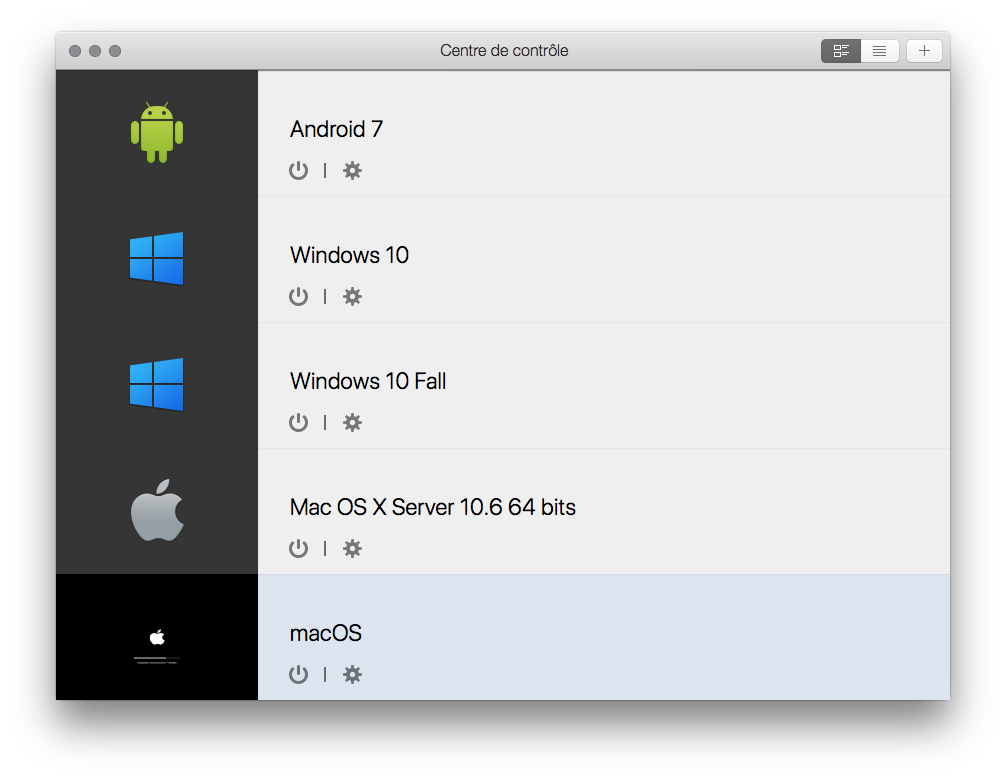Select the macOS name label
The image size is (1006, 780).
pos(326,633)
